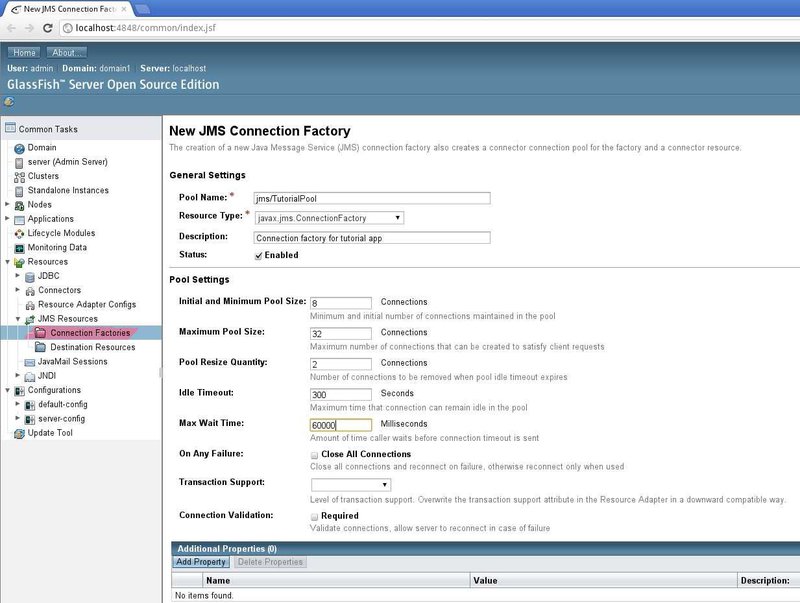Collapse the Resources tree arrow

point(7,262)
